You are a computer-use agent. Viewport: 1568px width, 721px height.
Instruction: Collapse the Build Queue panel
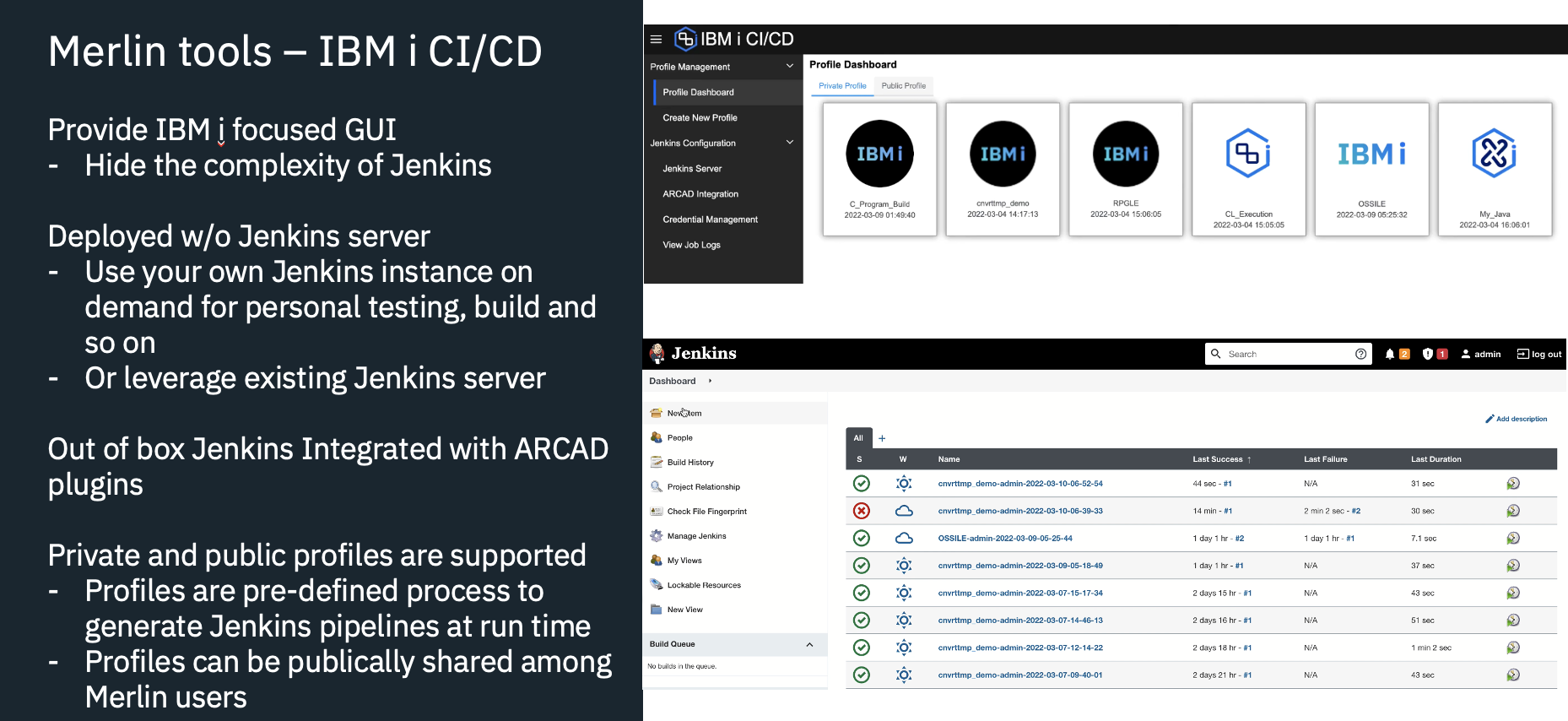point(809,645)
